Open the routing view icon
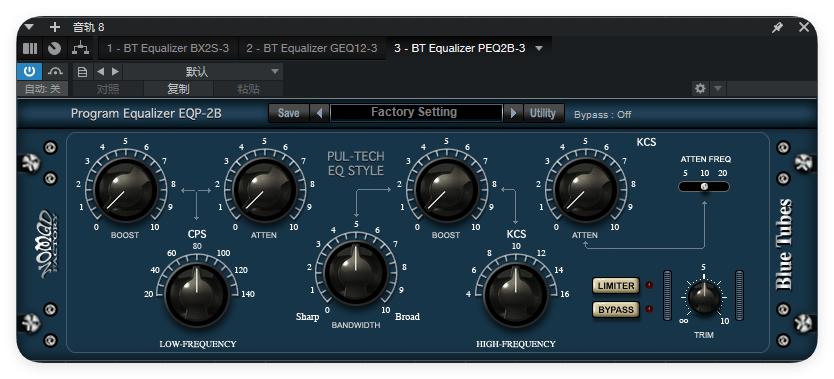 click(x=80, y=49)
